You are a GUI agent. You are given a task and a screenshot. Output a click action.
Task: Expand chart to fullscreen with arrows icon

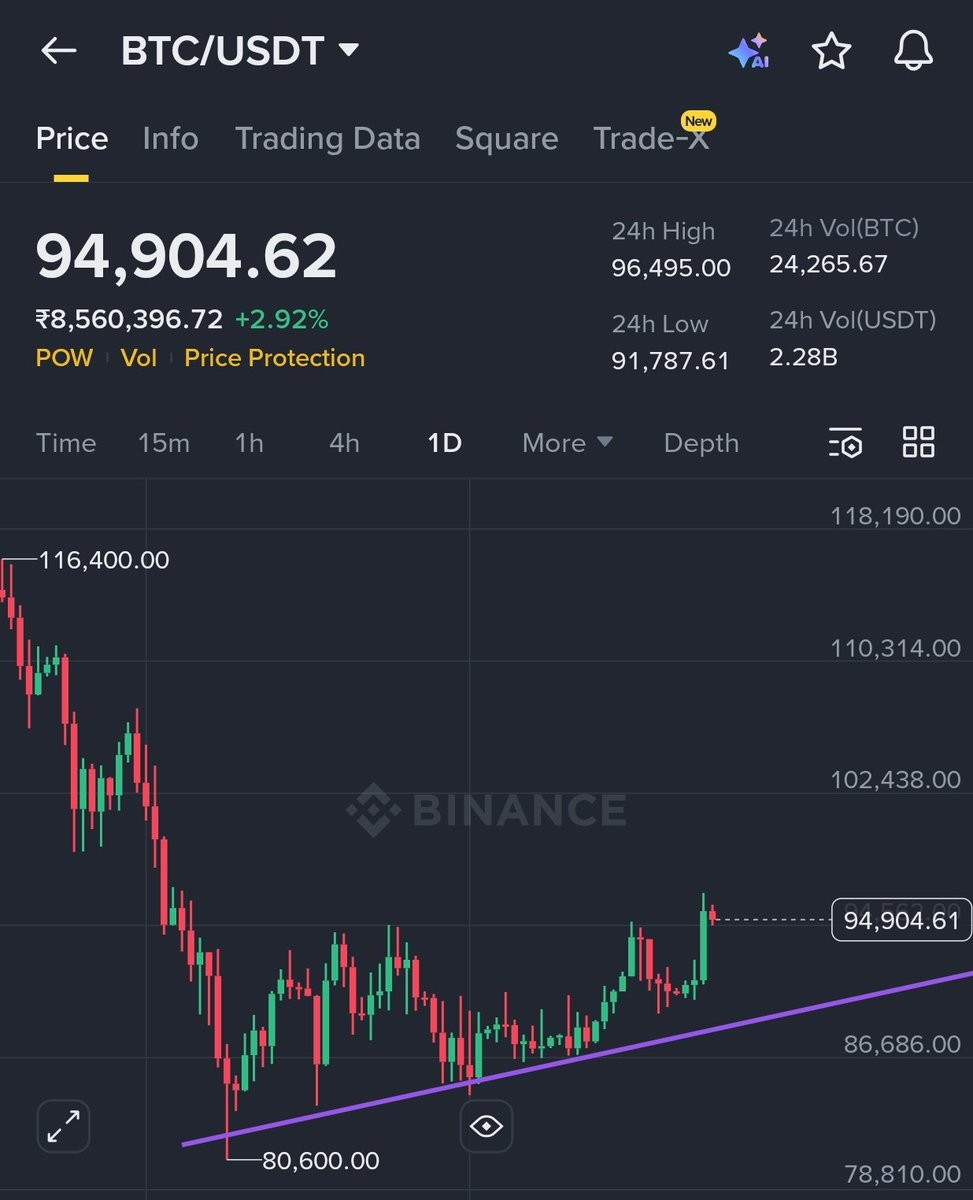coord(64,1125)
